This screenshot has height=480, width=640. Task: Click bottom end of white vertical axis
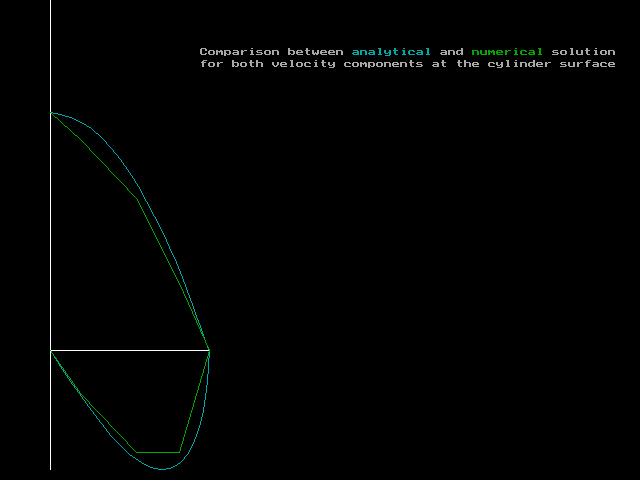[51, 468]
